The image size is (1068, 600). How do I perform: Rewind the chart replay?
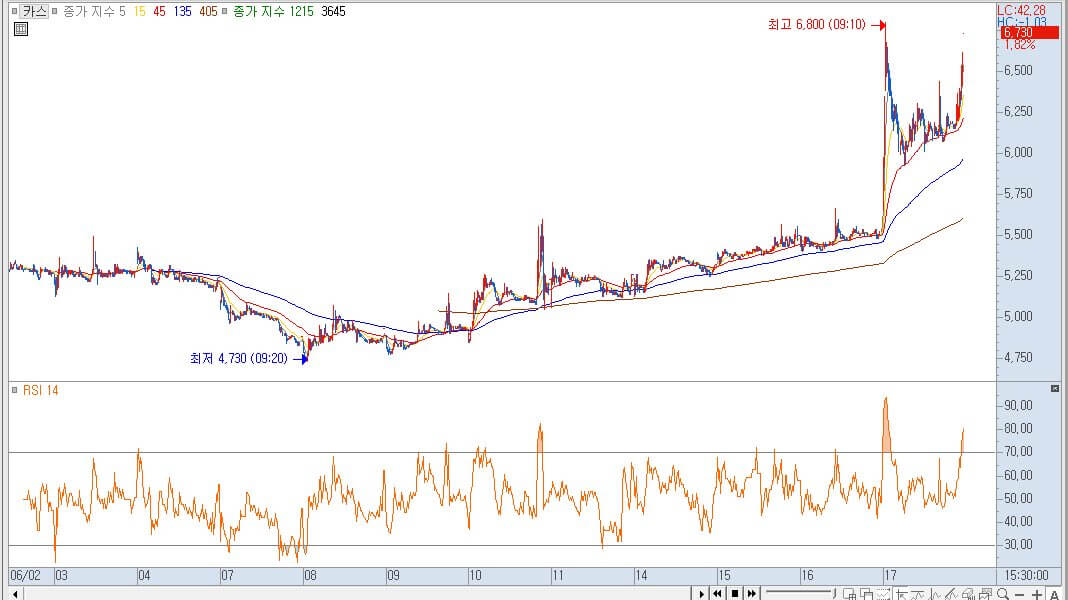(x=717, y=594)
